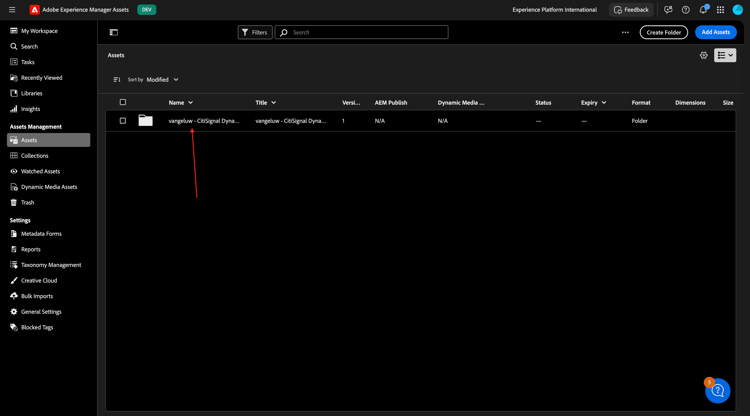Click the Adobe logo icon

[x=34, y=10]
